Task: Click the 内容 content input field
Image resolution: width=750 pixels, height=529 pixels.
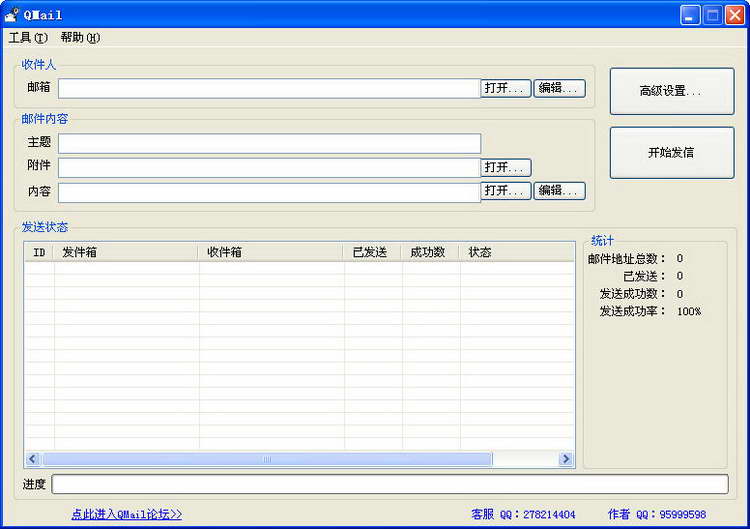Action: (x=269, y=193)
